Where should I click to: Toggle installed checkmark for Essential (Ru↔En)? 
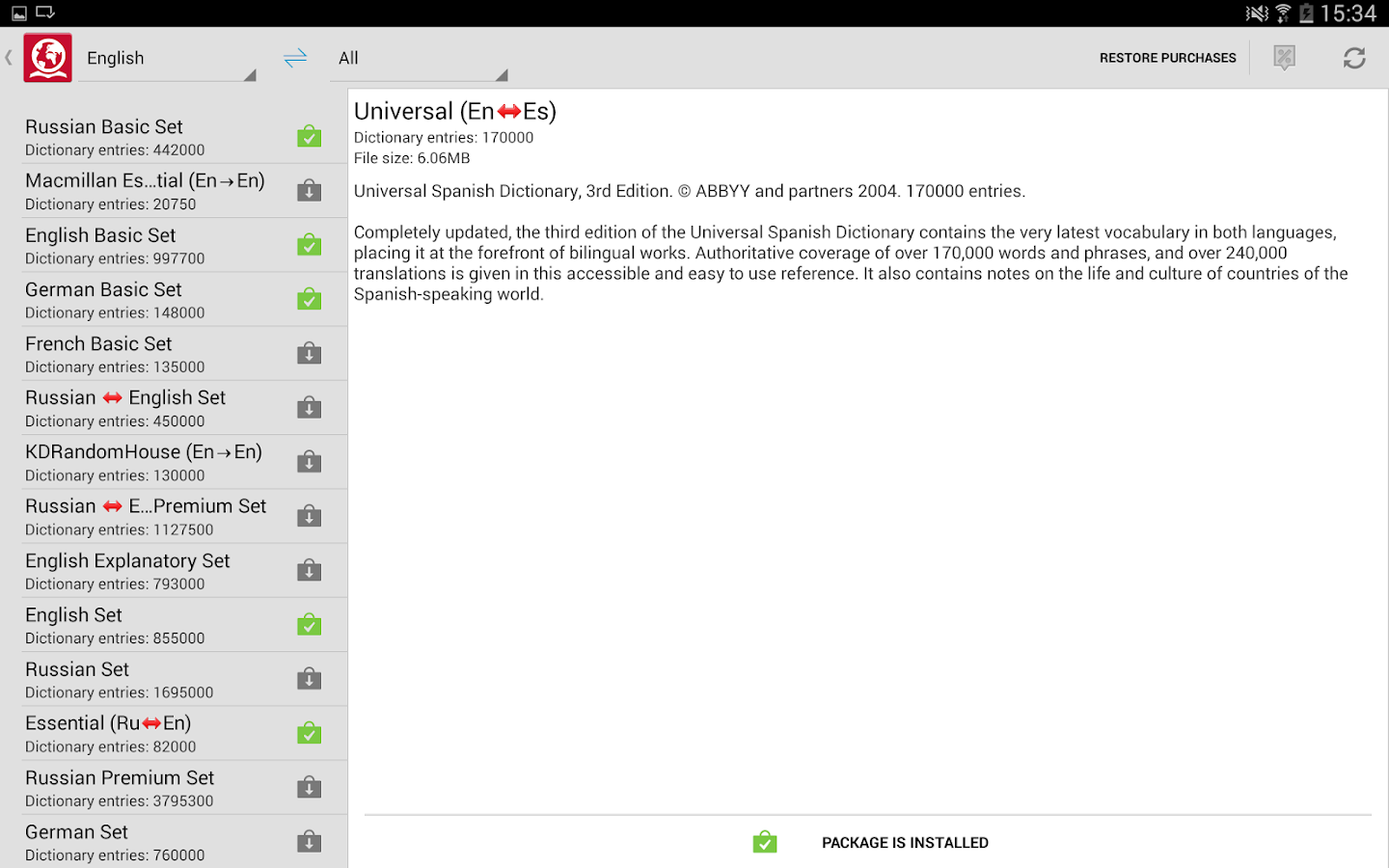[x=309, y=733]
